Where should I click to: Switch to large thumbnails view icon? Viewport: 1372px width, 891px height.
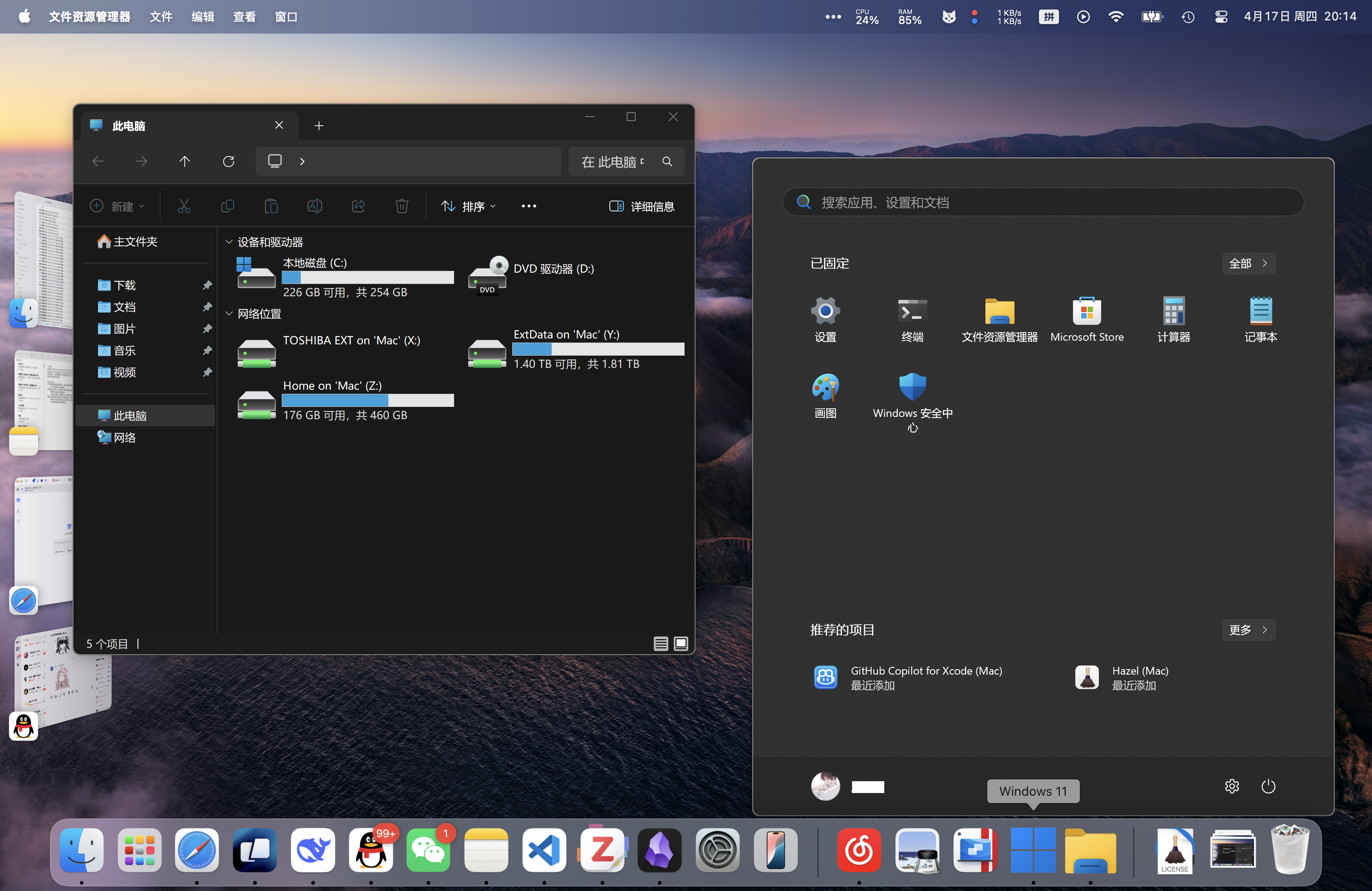tap(681, 644)
